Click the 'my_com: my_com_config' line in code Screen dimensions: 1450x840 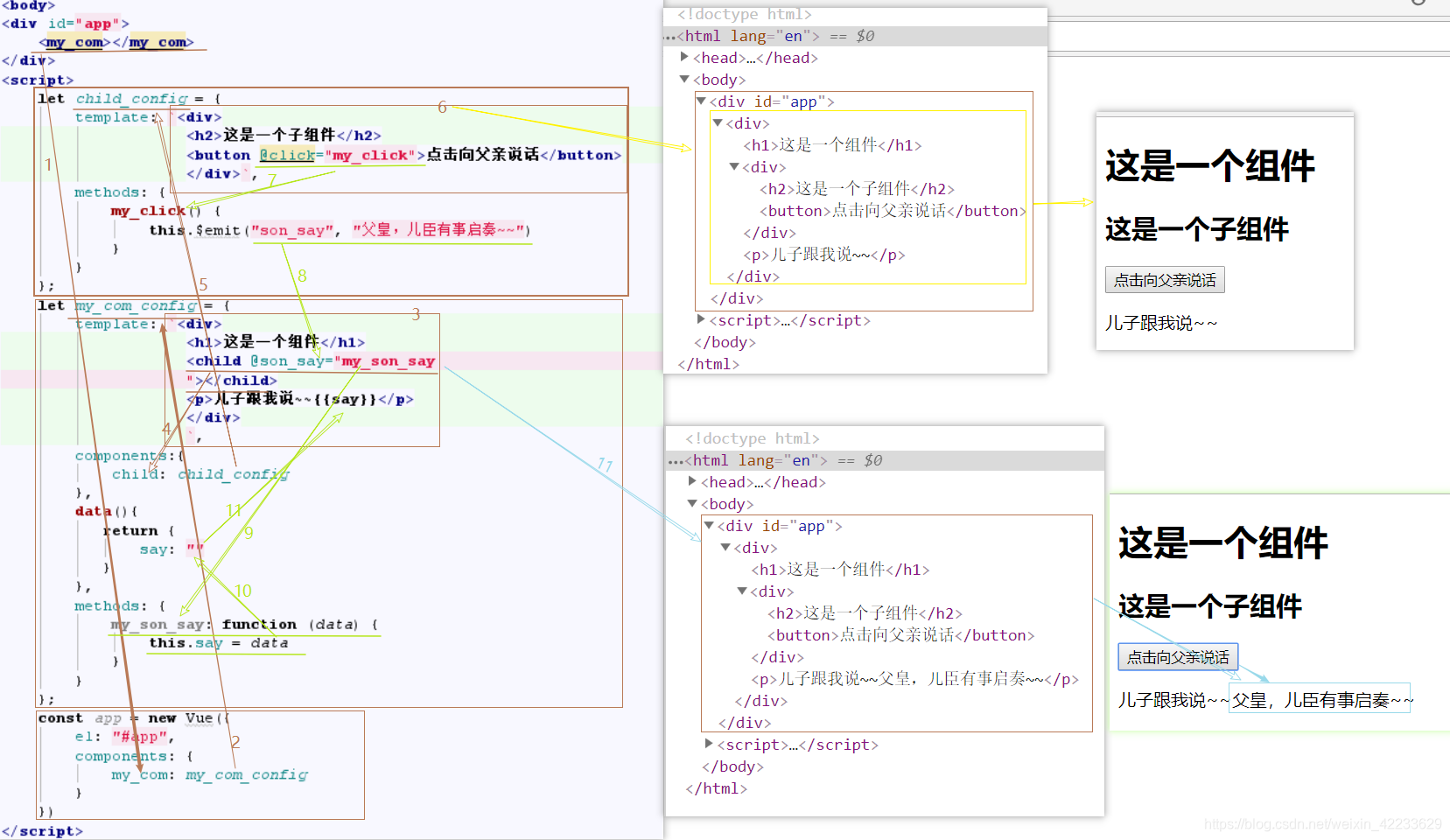pos(209,775)
